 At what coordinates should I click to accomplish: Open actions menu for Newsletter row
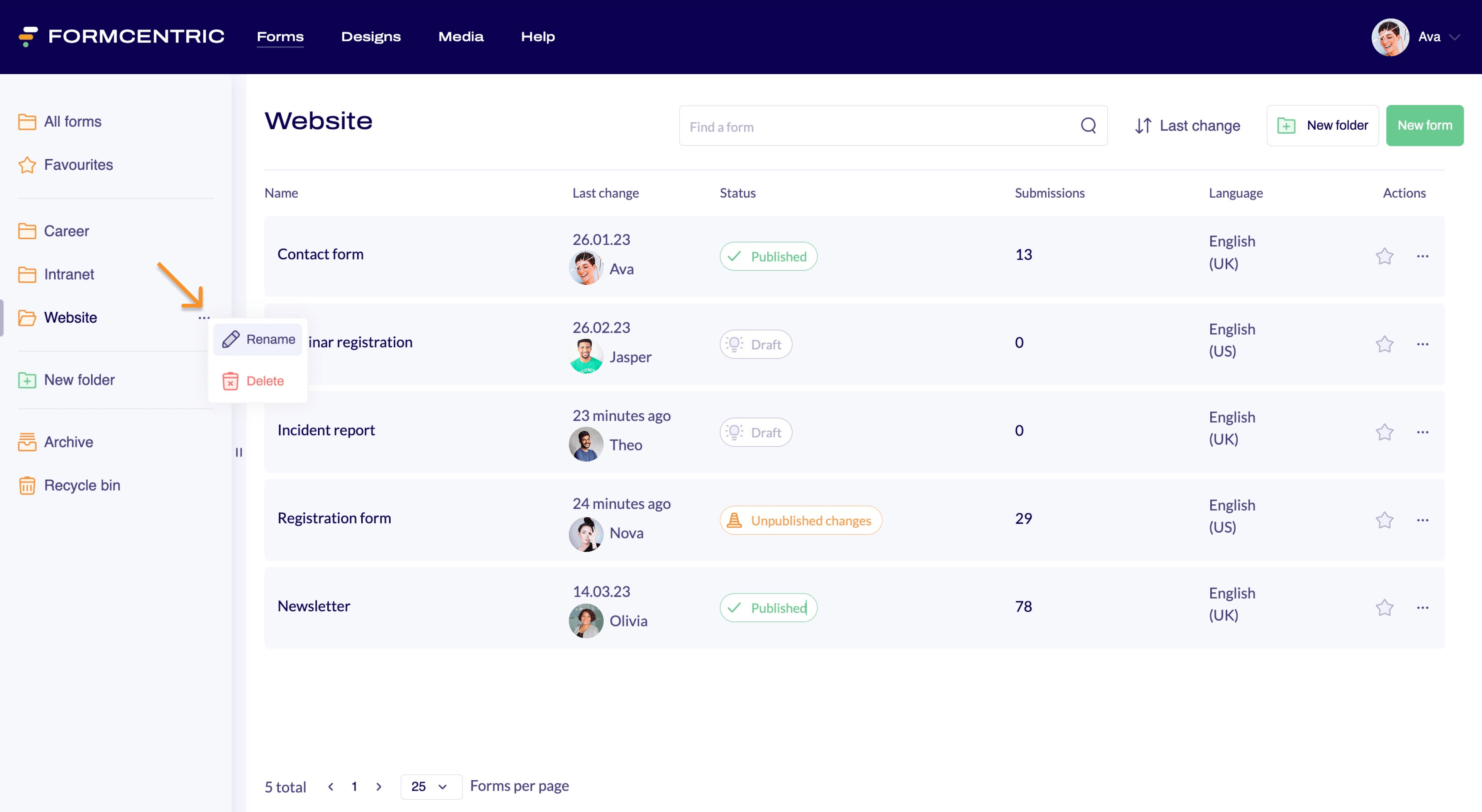point(1422,608)
